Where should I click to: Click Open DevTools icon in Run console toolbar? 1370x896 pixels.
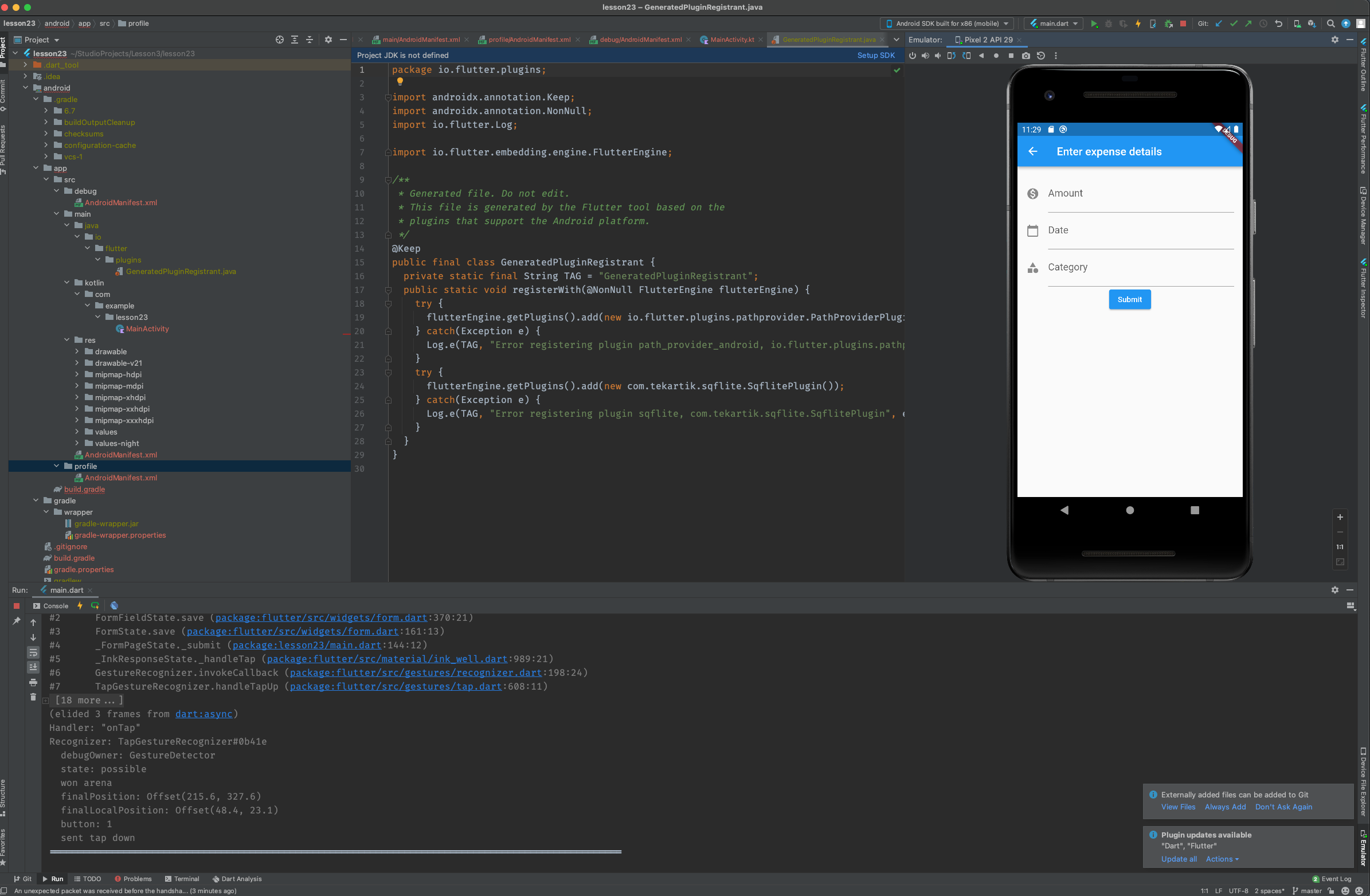(x=114, y=606)
